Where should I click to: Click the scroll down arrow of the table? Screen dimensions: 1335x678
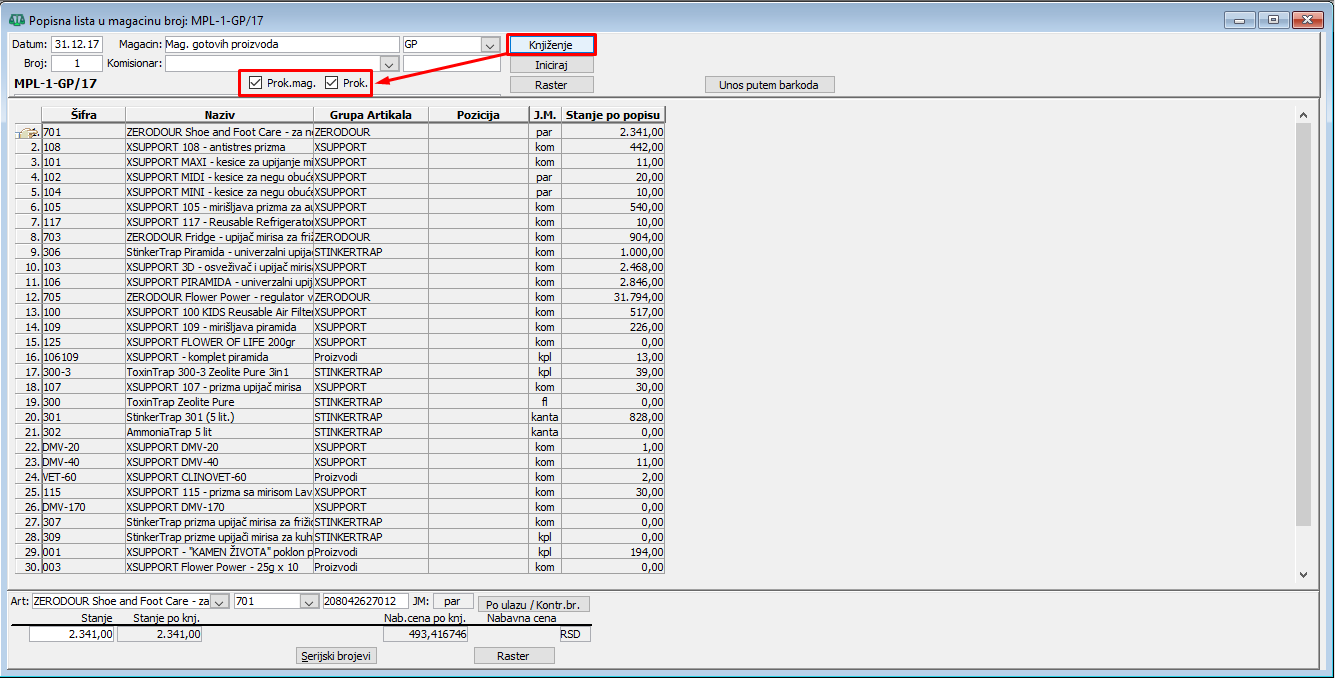click(1302, 575)
